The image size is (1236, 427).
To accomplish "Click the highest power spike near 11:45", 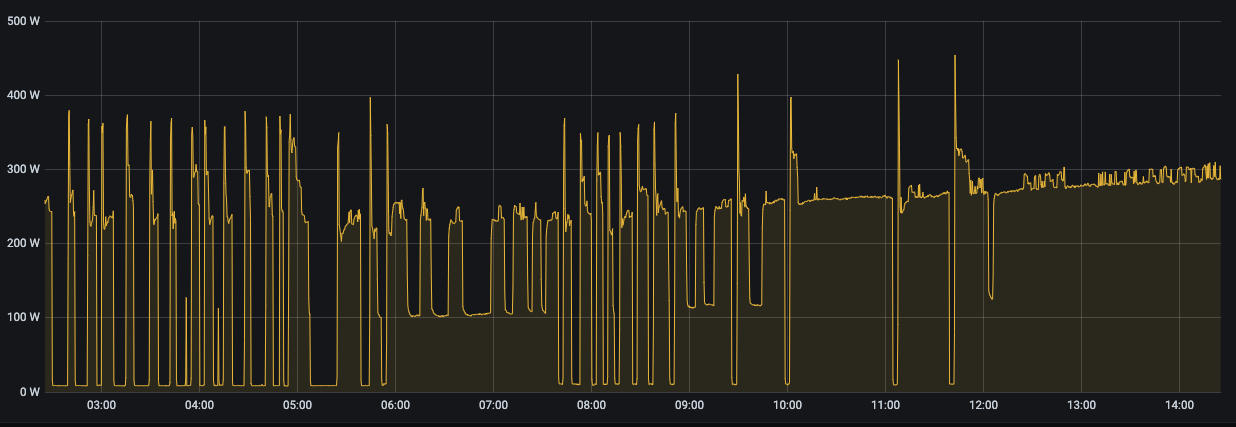I will 955,57.
